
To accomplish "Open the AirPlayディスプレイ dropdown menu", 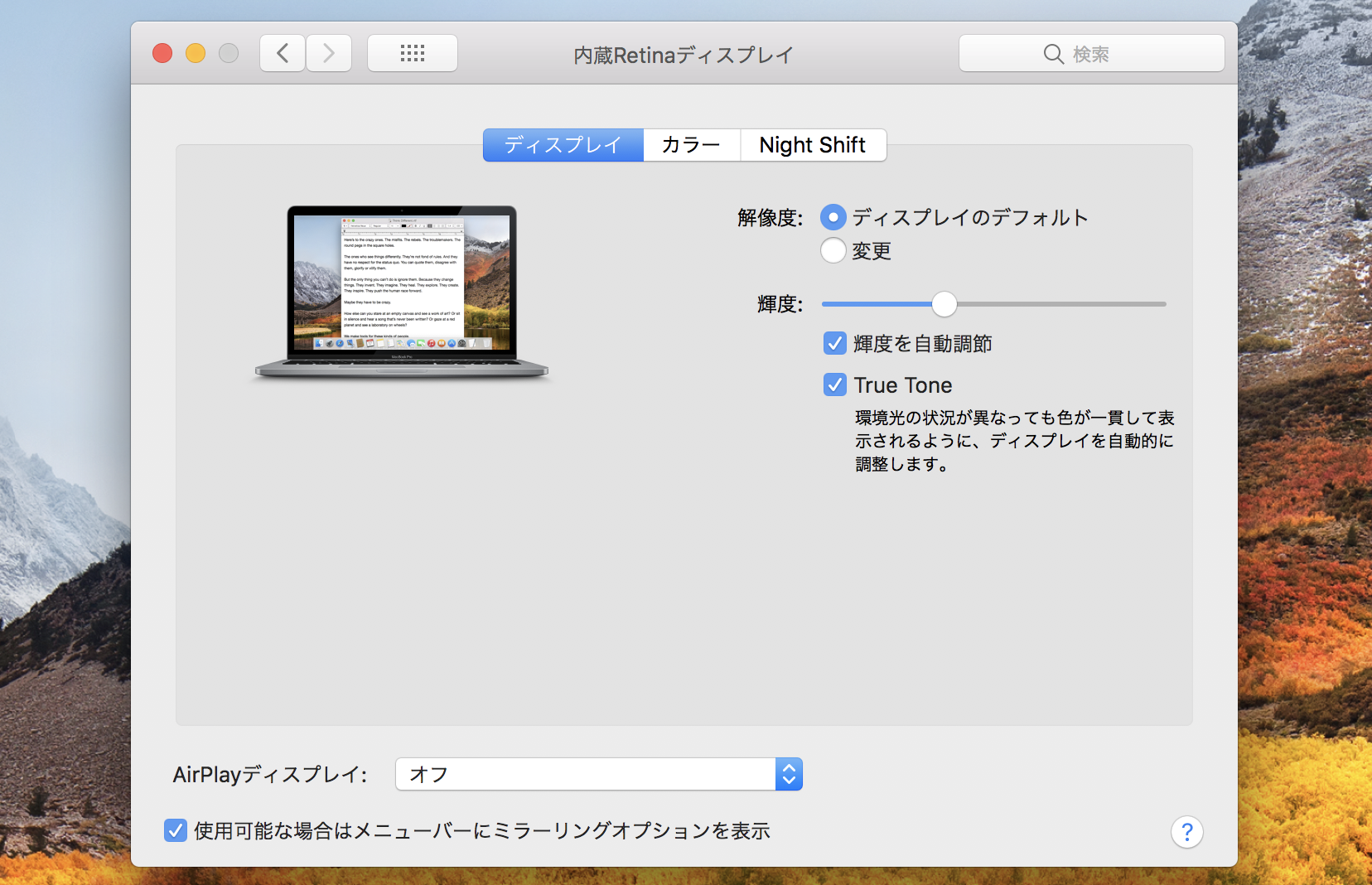I will pos(587,774).
